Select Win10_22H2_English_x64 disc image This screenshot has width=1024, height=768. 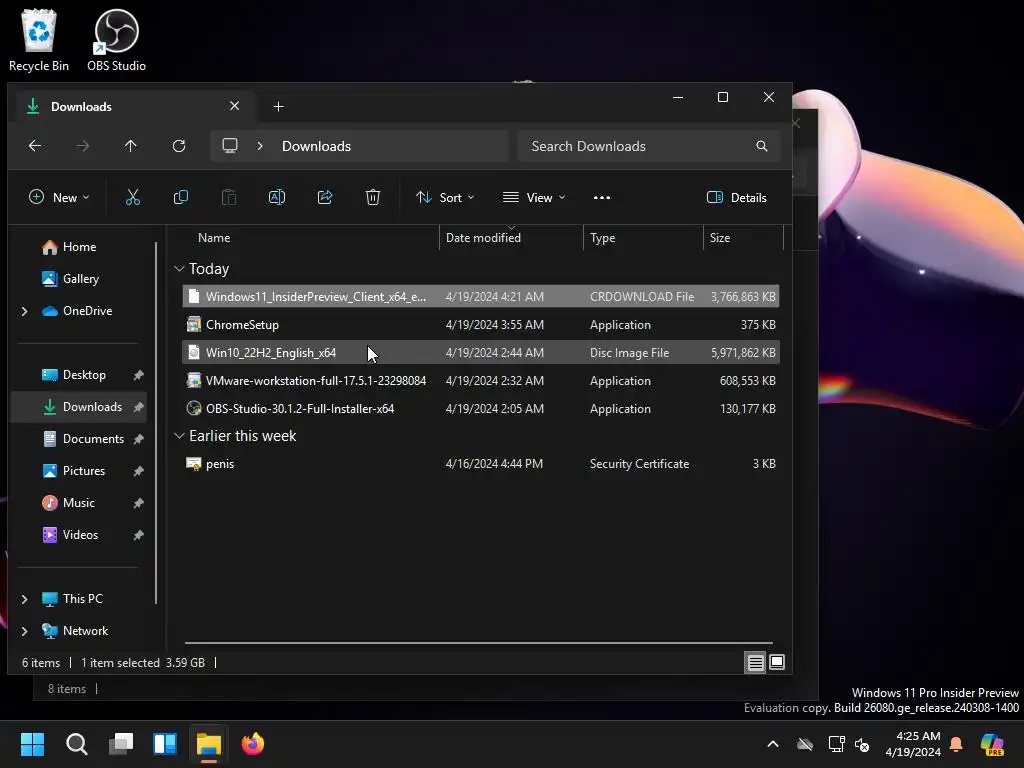pyautogui.click(x=481, y=353)
